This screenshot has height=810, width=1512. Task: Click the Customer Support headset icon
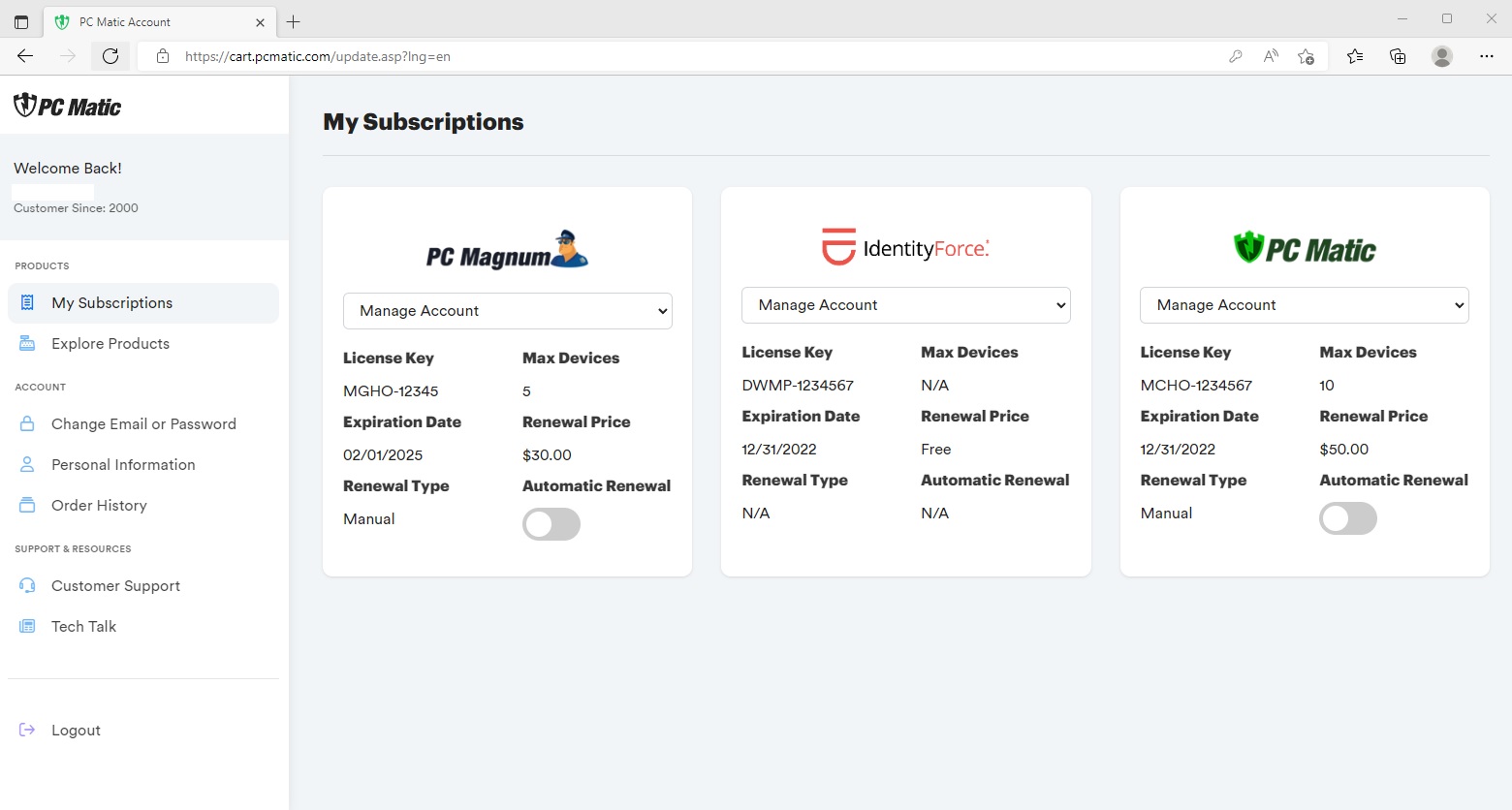27,586
